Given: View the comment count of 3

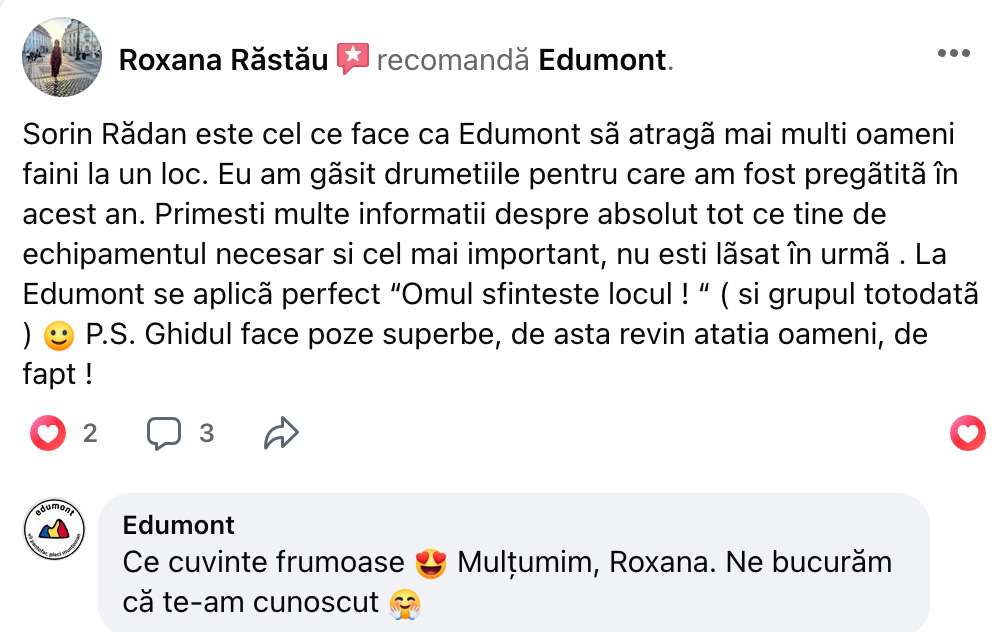Looking at the screenshot, I should coord(207,433).
